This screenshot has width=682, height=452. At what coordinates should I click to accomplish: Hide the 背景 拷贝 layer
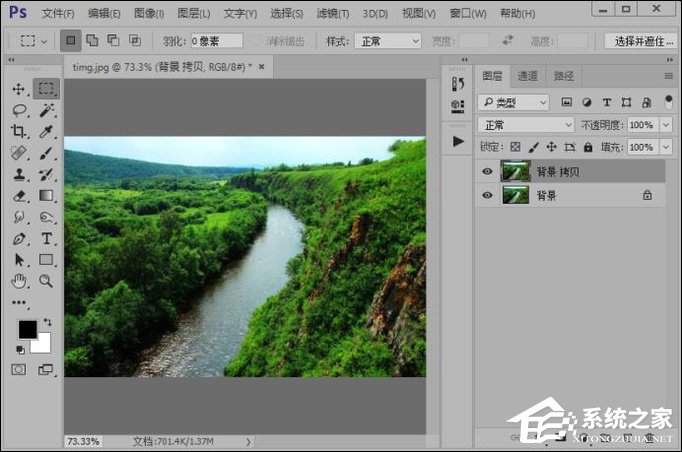click(x=487, y=171)
